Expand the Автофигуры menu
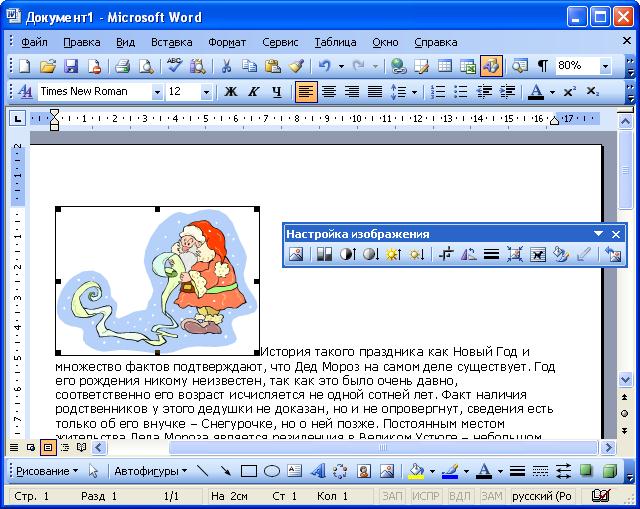The width and height of the screenshot is (640, 509). pos(151,471)
